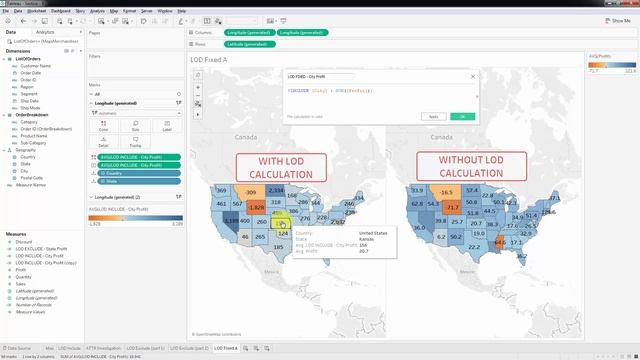This screenshot has height=360, width=640.
Task: Expand the calculation editor side arrow
Action: click(477, 97)
